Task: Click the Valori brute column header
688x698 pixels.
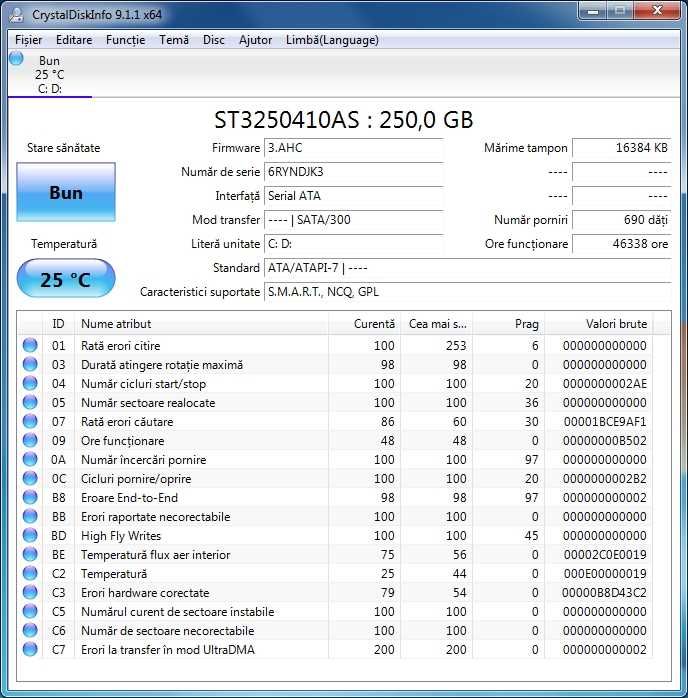Action: coord(599,324)
